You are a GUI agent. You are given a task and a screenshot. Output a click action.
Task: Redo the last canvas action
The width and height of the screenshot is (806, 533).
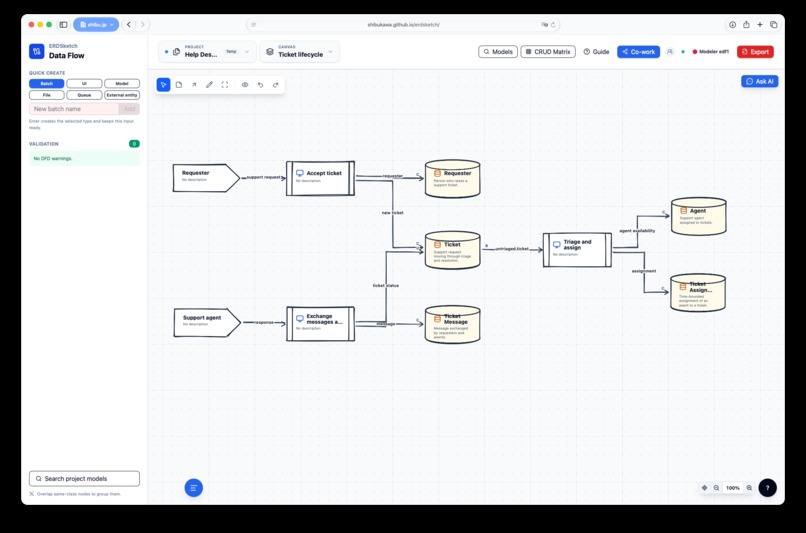click(276, 85)
